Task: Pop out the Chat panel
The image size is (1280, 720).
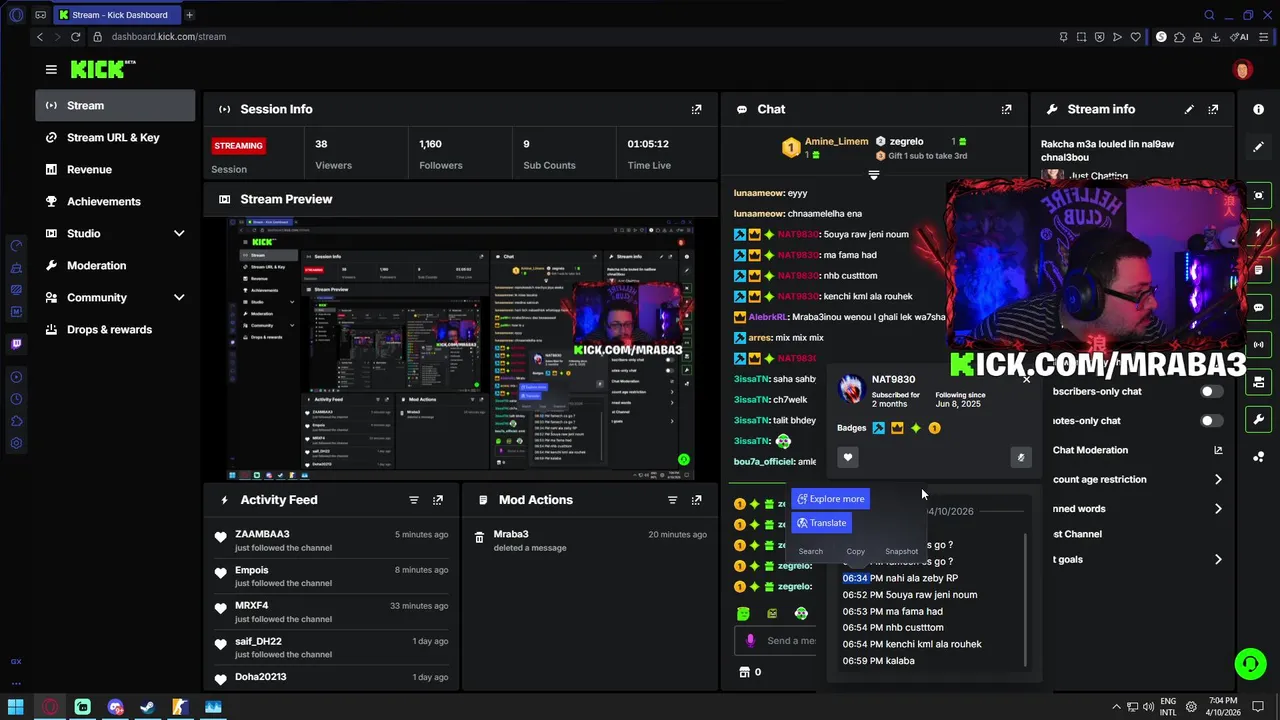Action: [1006, 109]
